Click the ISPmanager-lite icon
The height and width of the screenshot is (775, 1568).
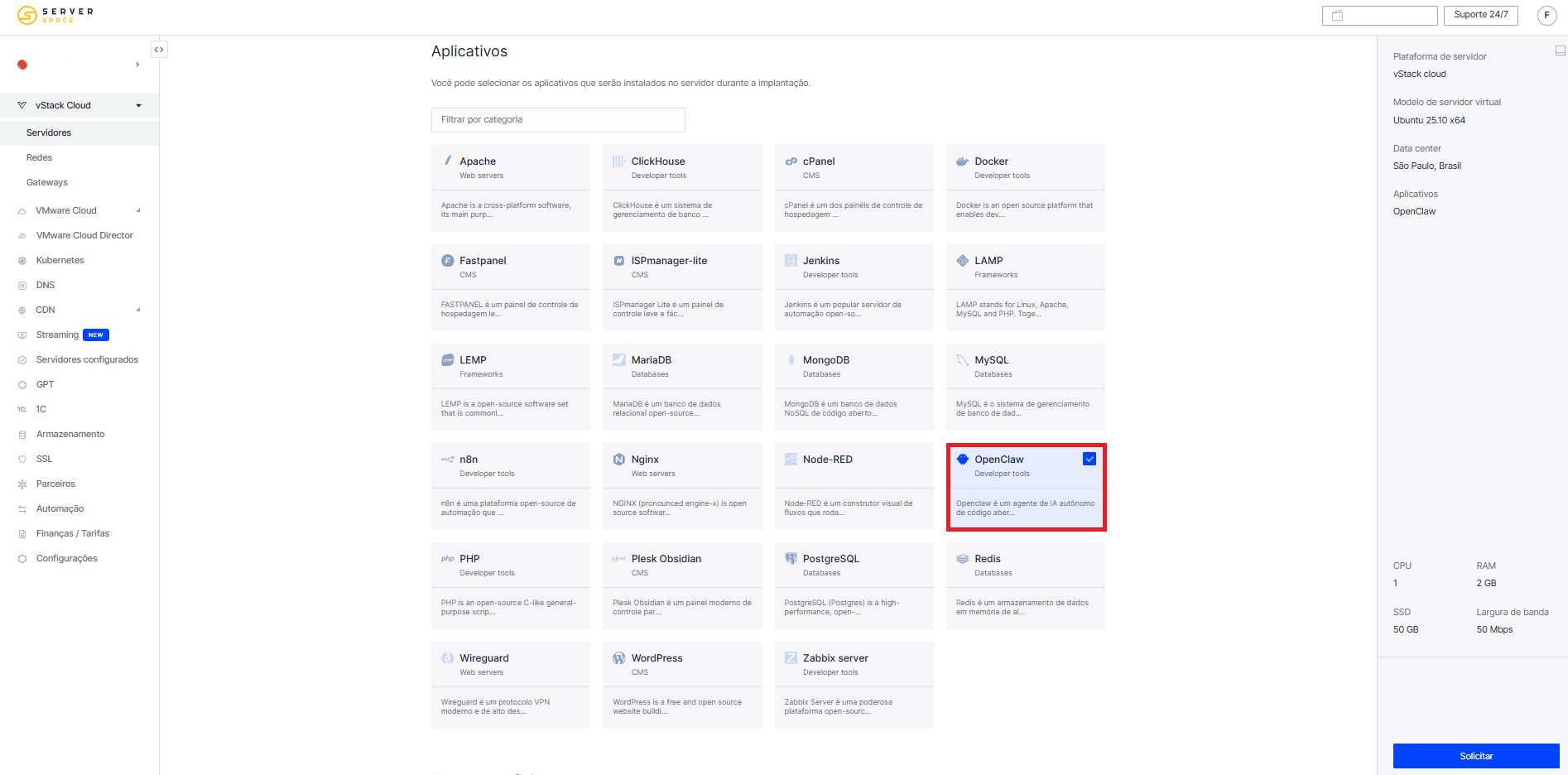click(618, 261)
